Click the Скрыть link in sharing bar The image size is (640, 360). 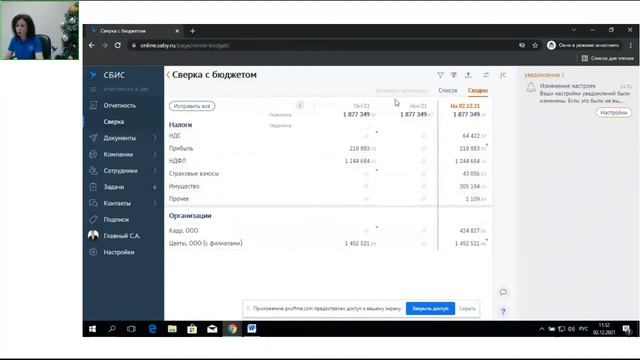point(467,309)
